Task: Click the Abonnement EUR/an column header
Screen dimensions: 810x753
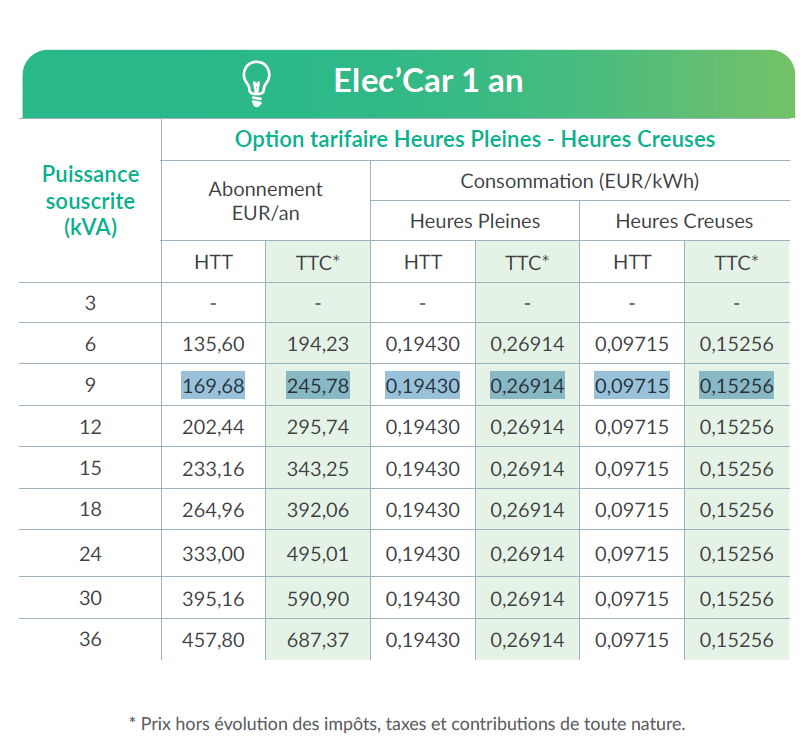Action: tap(266, 201)
